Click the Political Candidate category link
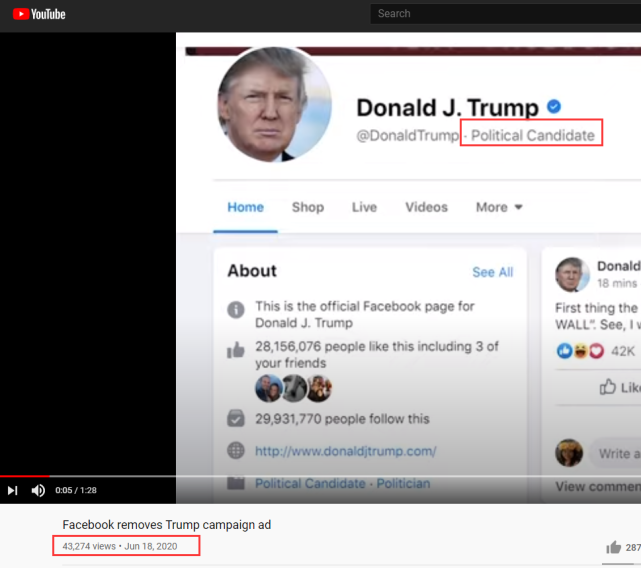The image size is (641, 568). coord(310,483)
